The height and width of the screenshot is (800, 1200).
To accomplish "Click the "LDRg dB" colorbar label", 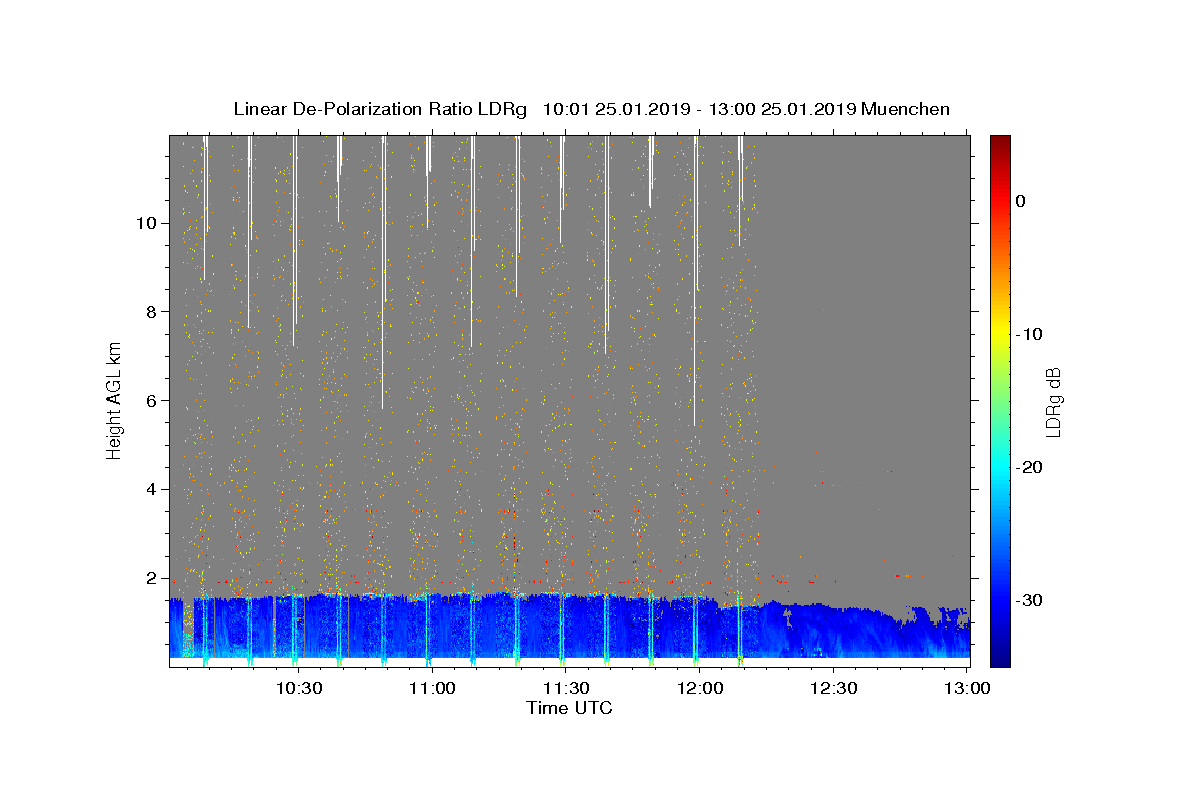I will coord(1053,402).
